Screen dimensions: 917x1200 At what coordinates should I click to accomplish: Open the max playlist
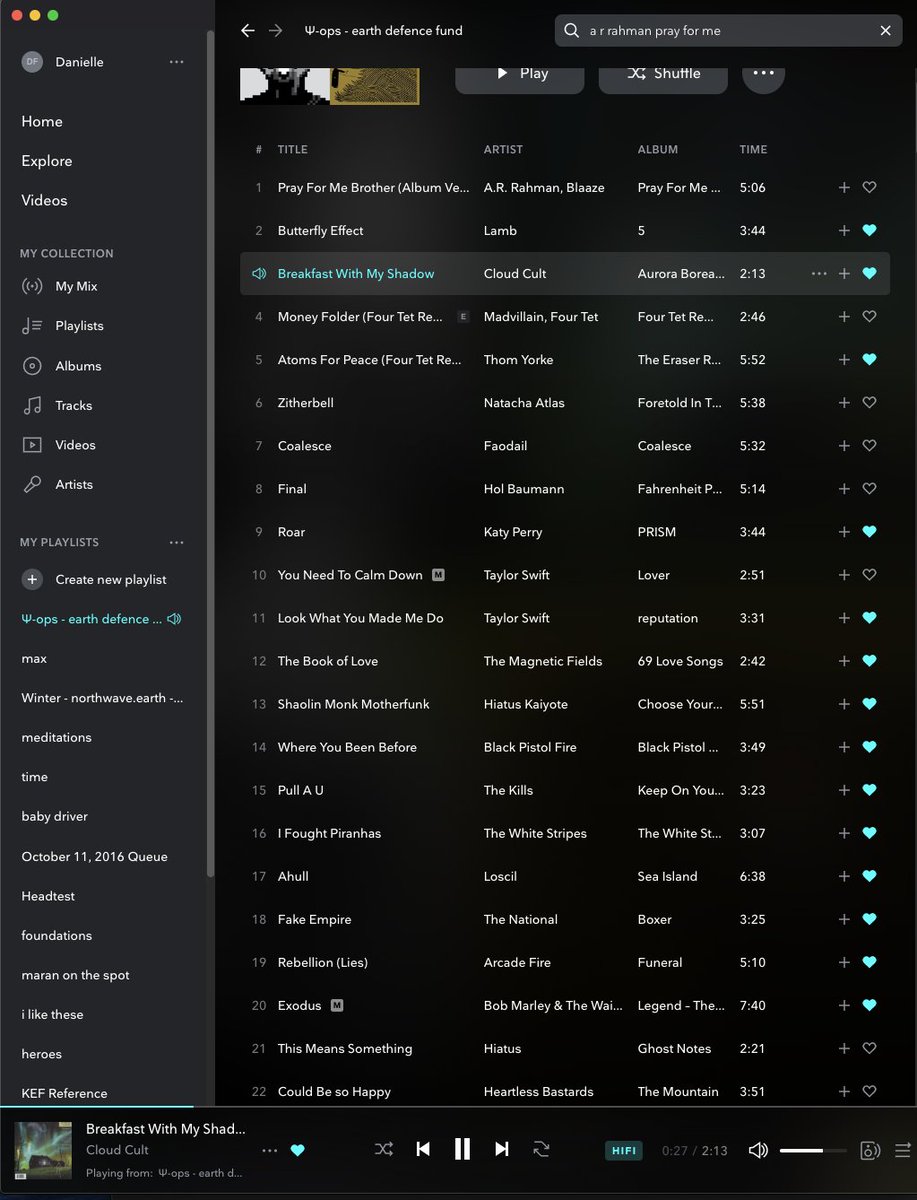(x=34, y=659)
